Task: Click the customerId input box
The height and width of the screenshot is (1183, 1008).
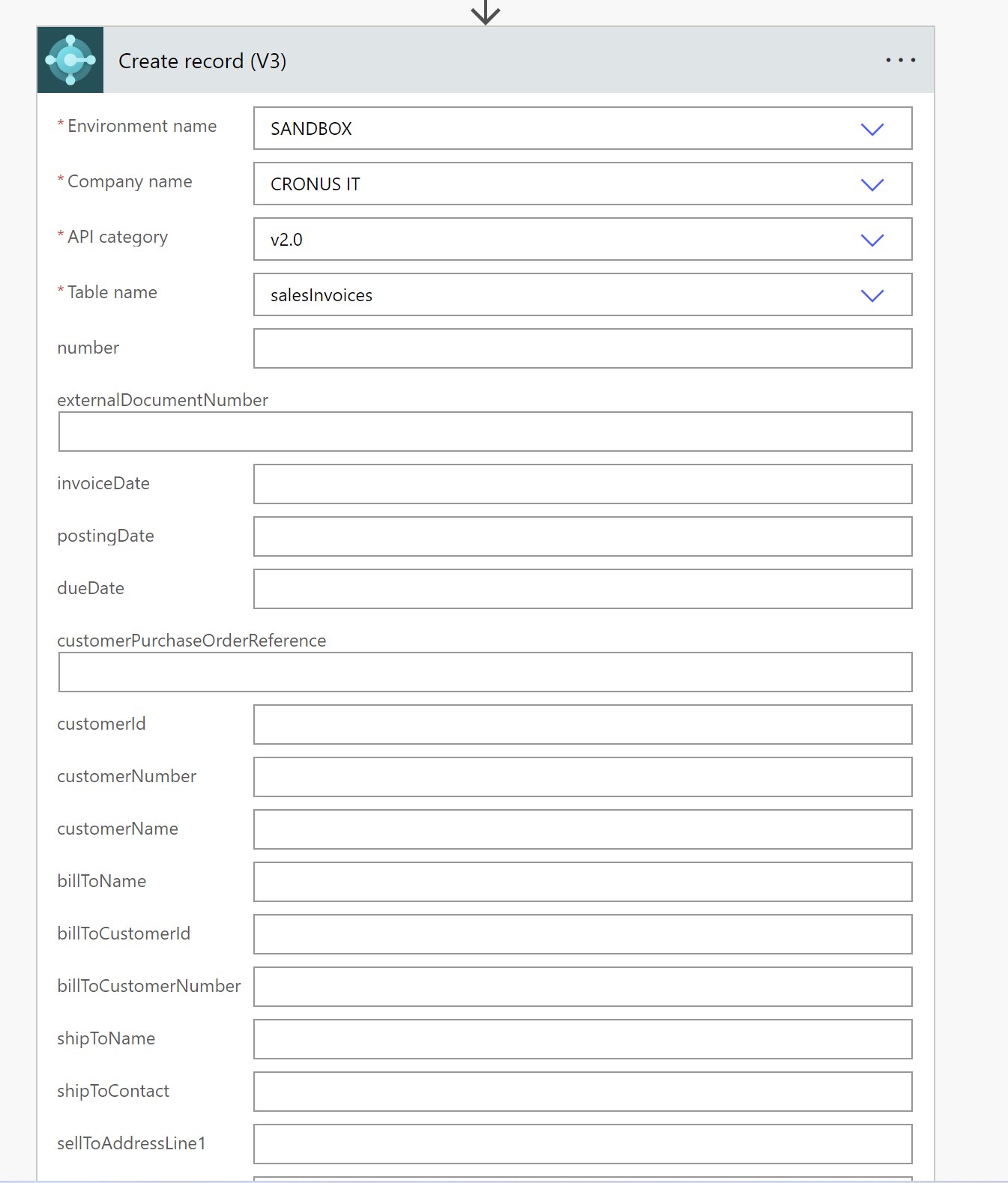Action: click(582, 724)
